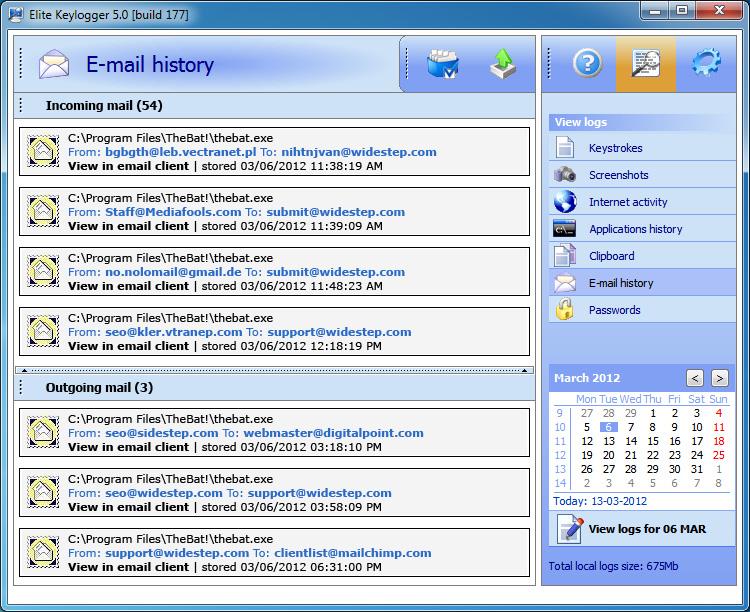This screenshot has height=612, width=750.
Task: Go to next month in calendar
Action: pyautogui.click(x=719, y=378)
